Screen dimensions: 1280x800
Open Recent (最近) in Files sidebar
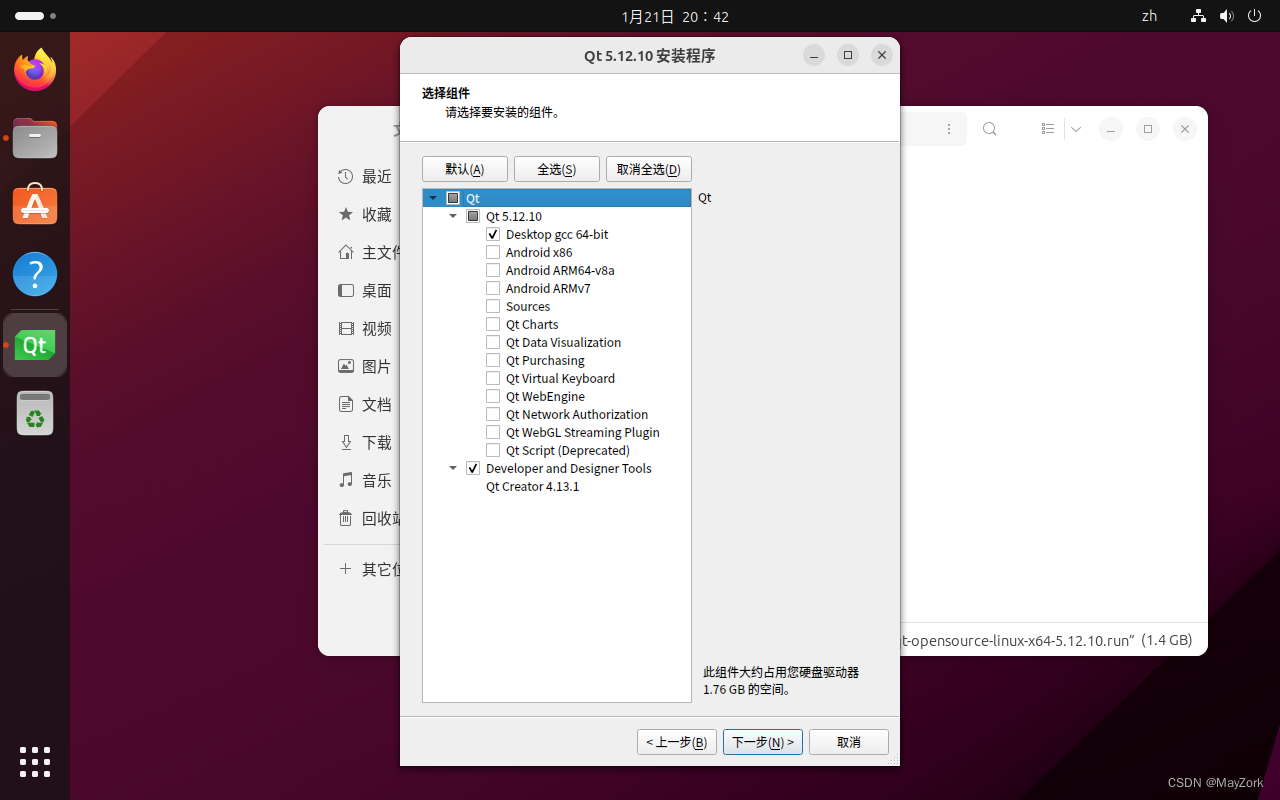pyautogui.click(x=364, y=177)
